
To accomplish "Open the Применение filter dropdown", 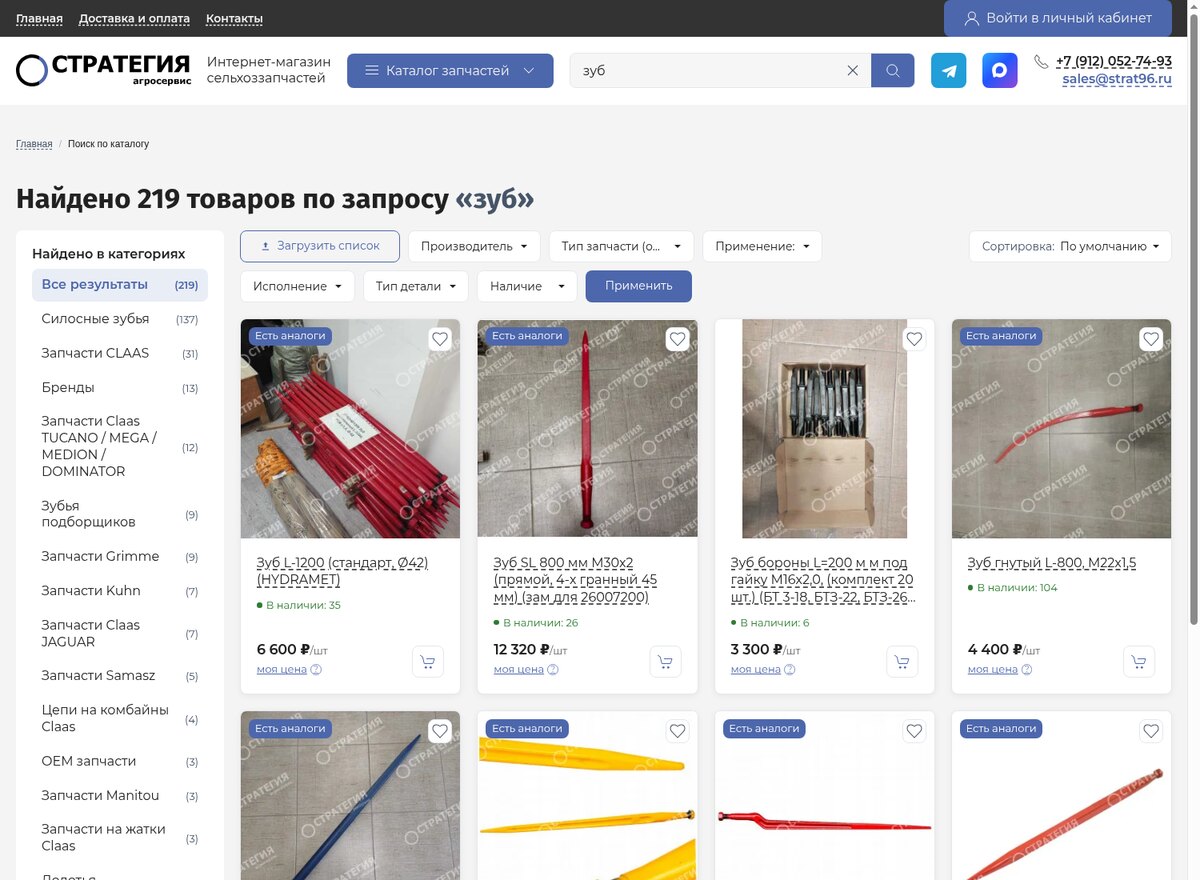I will (x=762, y=246).
